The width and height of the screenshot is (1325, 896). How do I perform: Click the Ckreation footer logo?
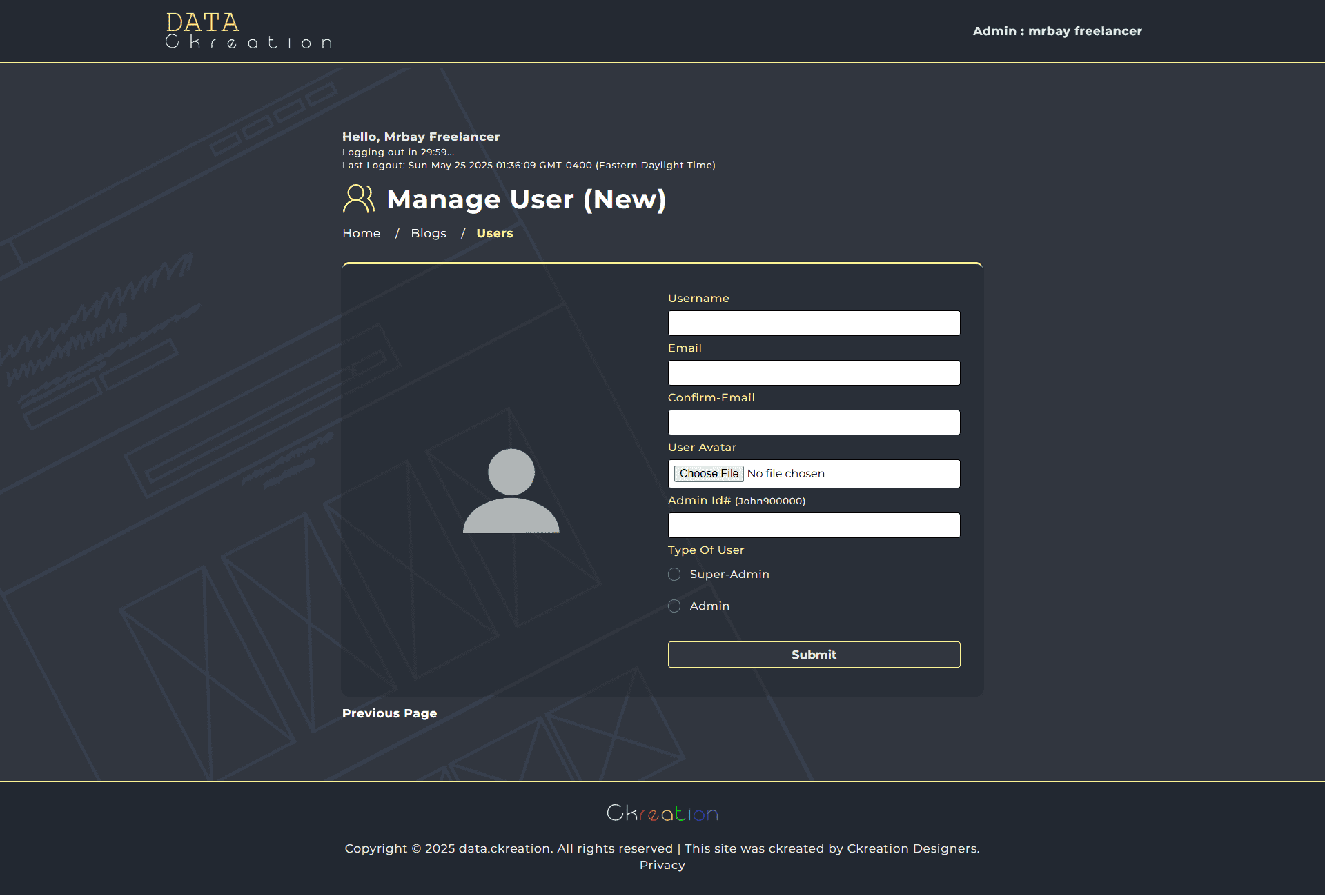pyautogui.click(x=662, y=813)
